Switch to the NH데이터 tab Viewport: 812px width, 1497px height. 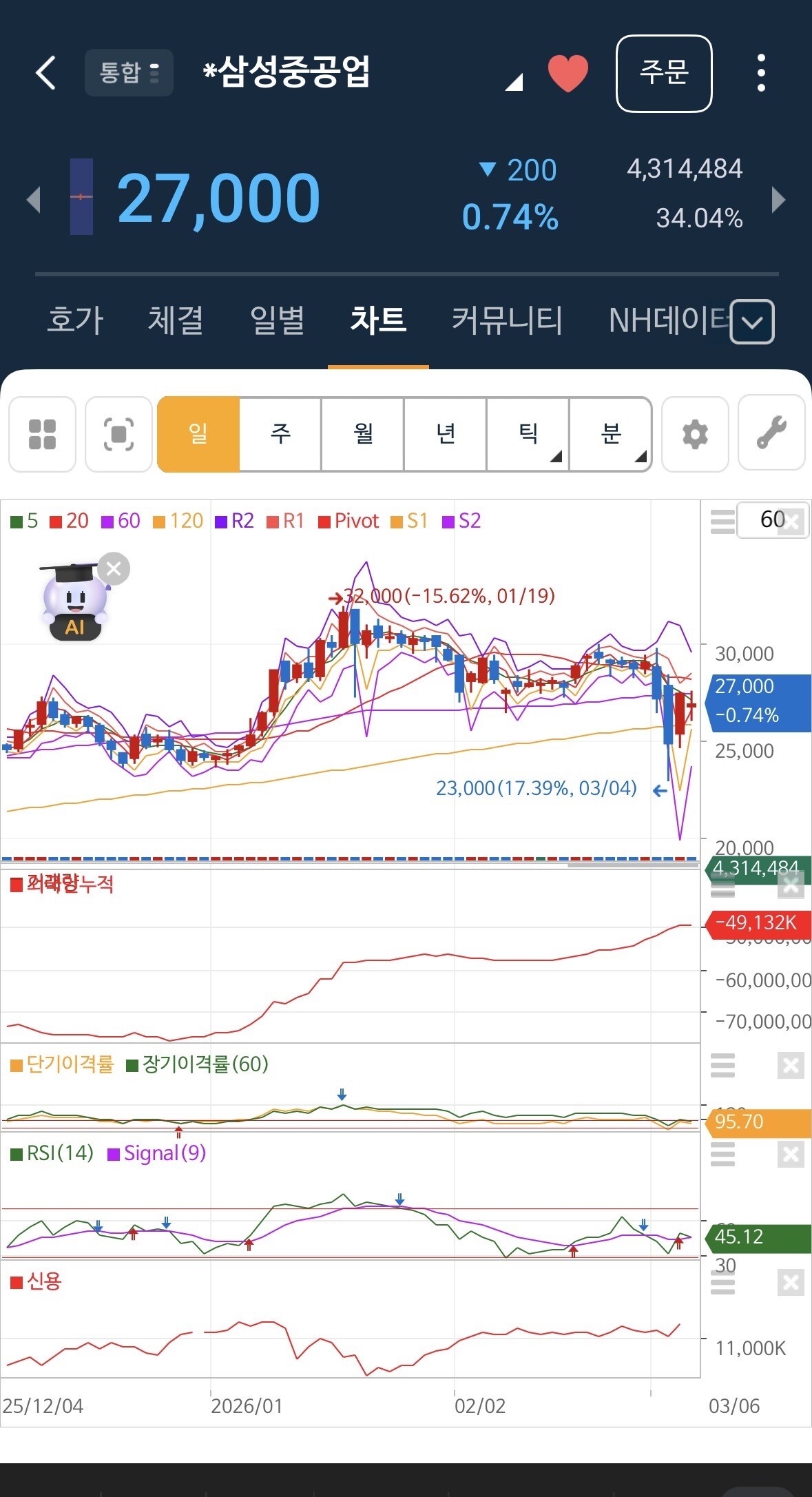(668, 320)
